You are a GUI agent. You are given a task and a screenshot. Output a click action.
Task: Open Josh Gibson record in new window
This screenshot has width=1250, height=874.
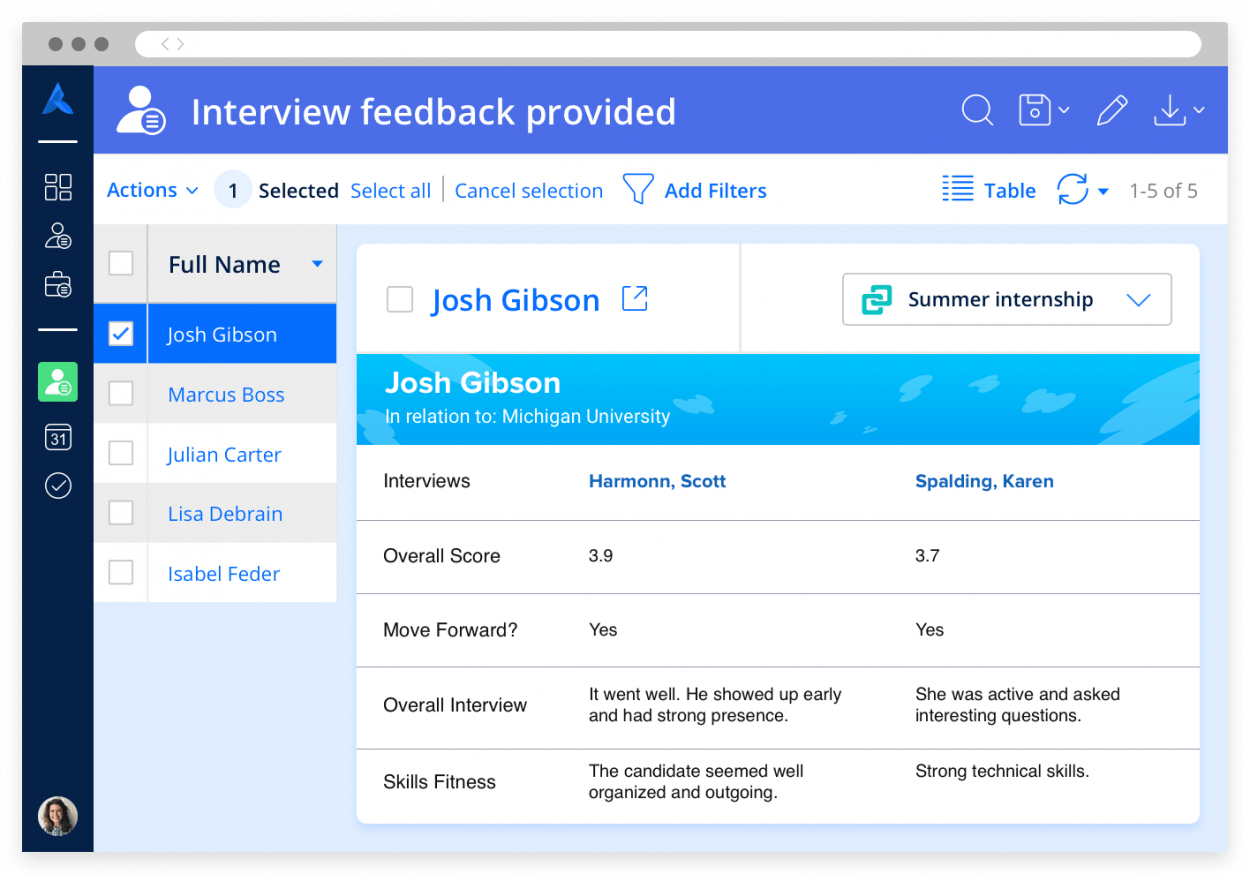[x=634, y=298]
